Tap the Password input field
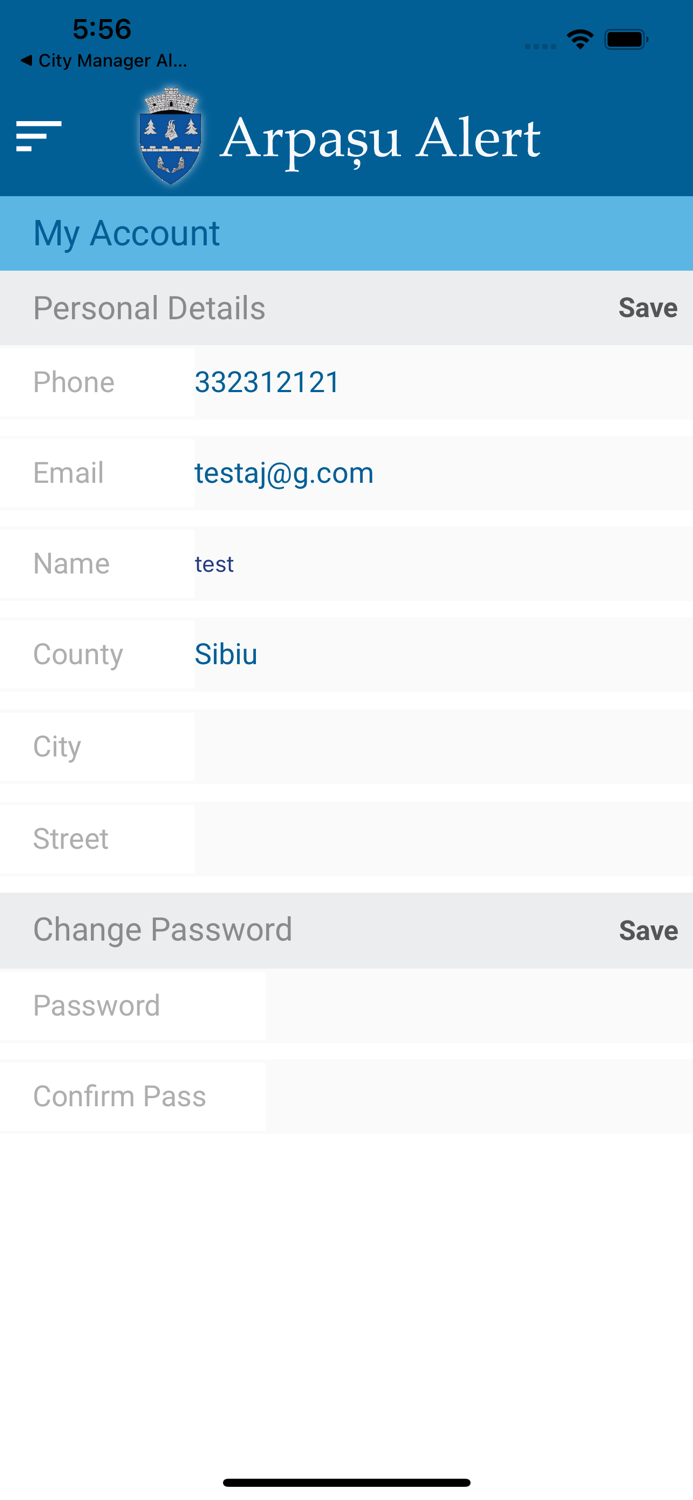 478,1005
